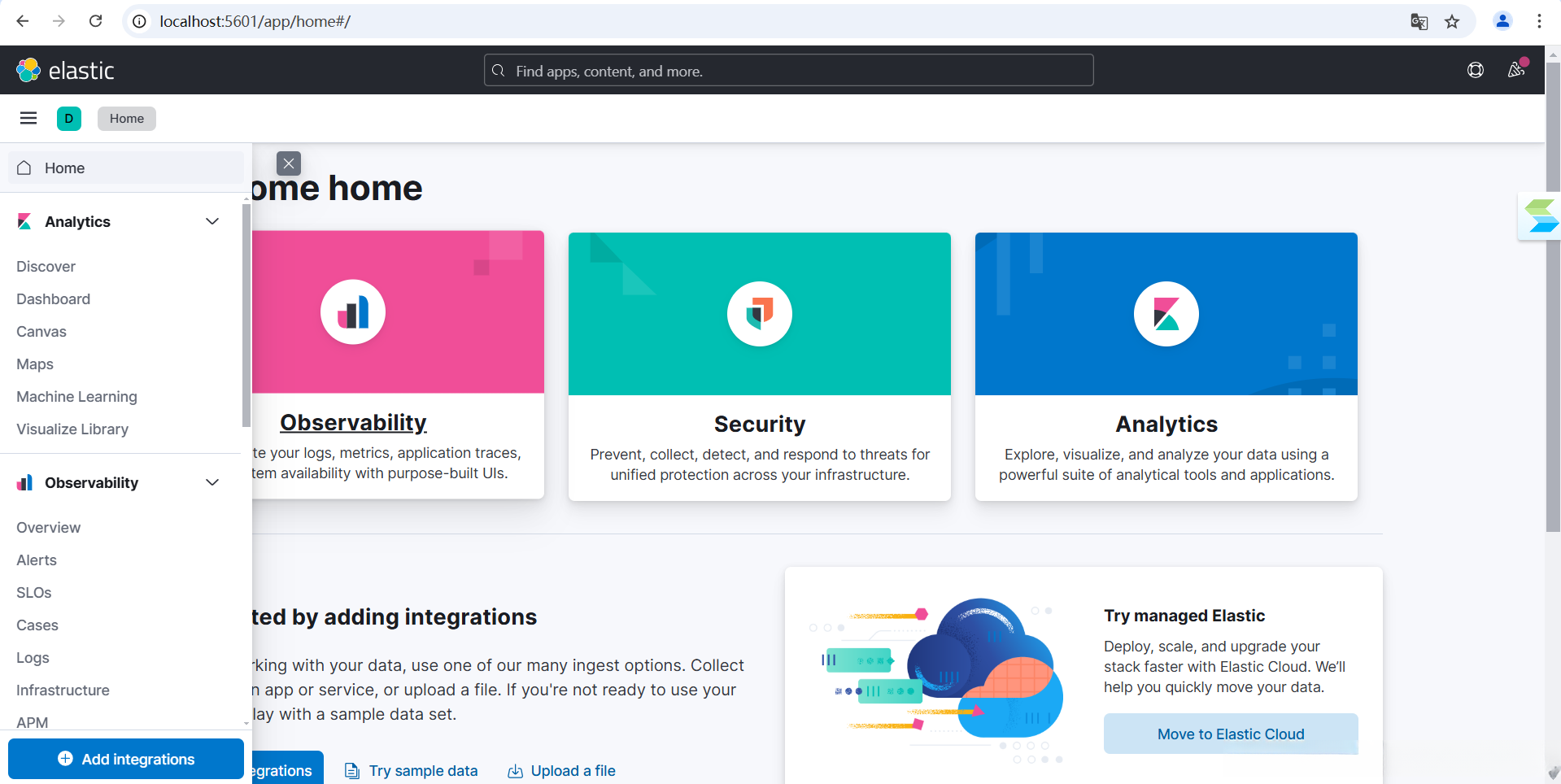The image size is (1561, 784).
Task: Click Move to Elastic Cloud button
Action: coord(1231,734)
